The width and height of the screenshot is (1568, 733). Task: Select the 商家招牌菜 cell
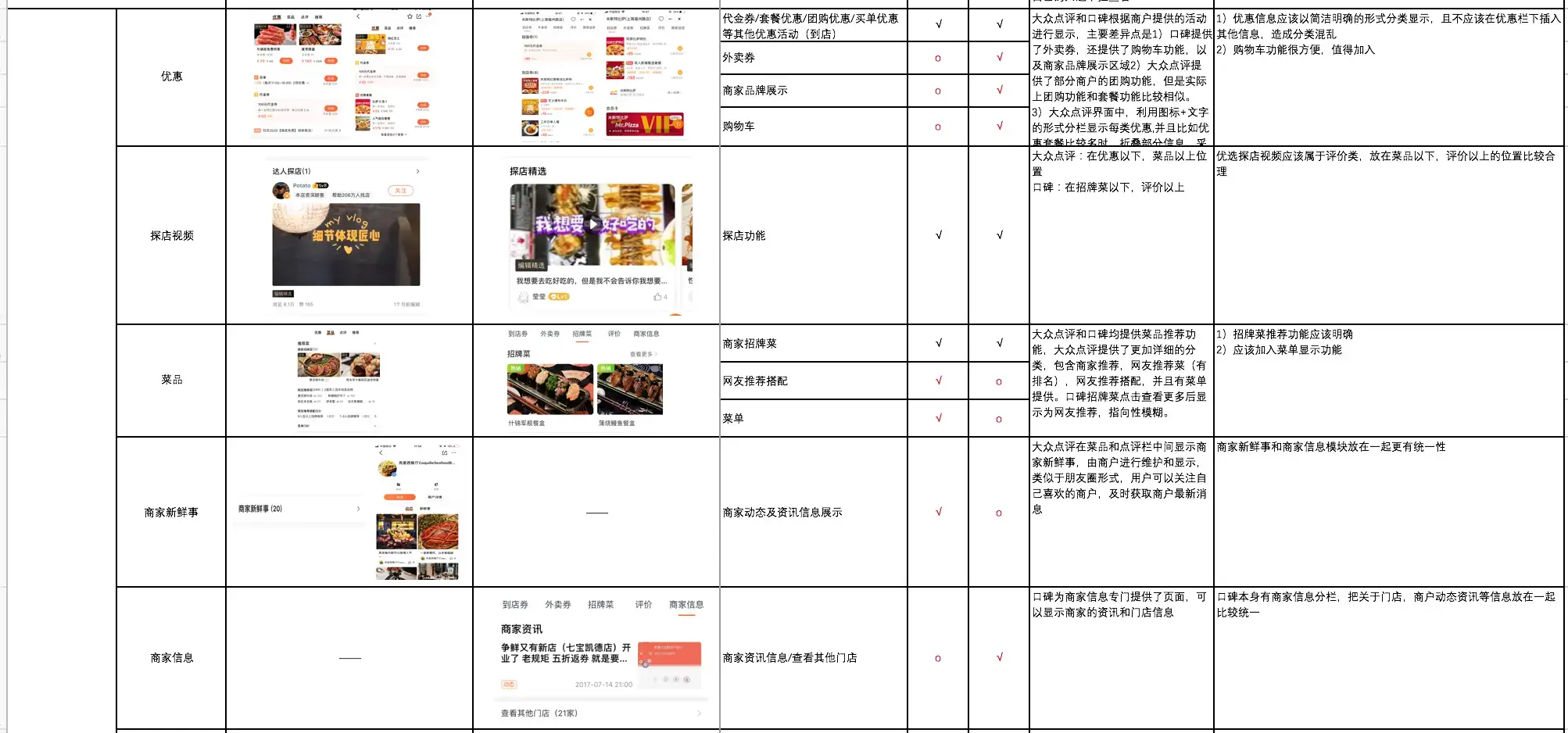click(x=814, y=343)
